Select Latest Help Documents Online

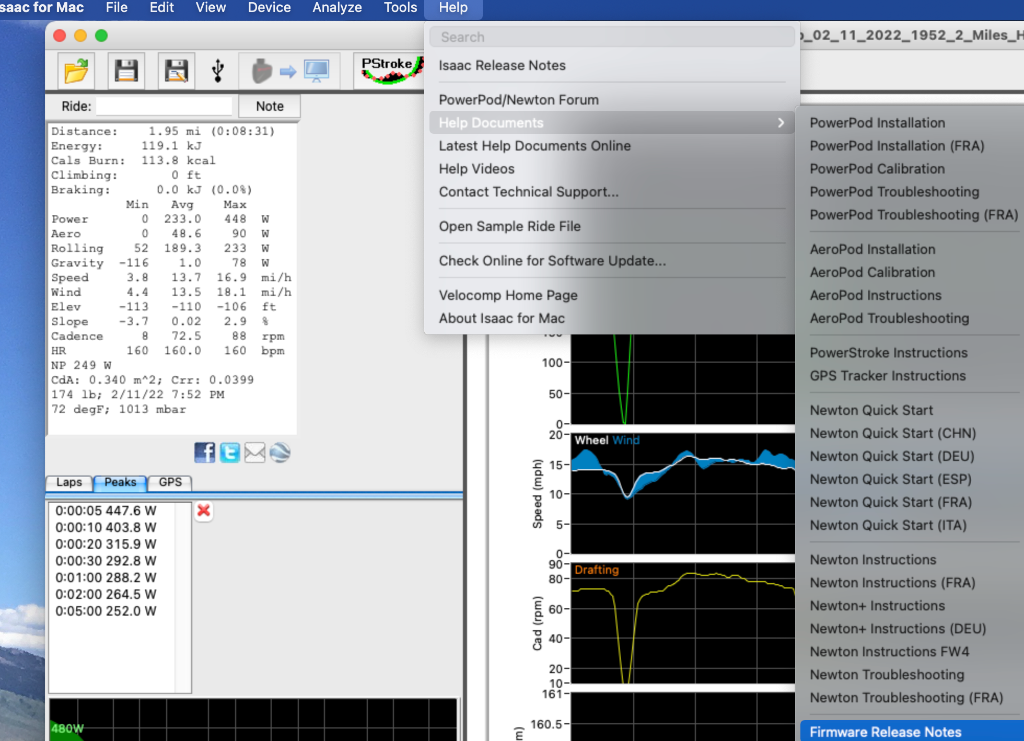(x=534, y=146)
